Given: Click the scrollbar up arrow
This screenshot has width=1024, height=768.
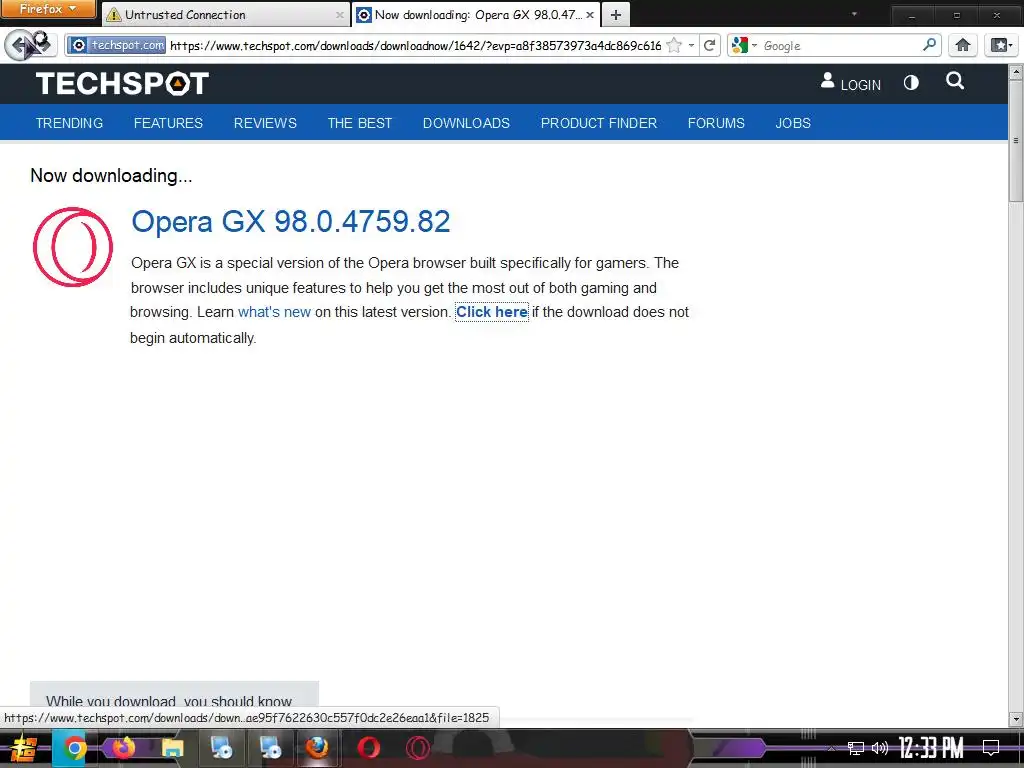Looking at the screenshot, I should pos(1016,71).
